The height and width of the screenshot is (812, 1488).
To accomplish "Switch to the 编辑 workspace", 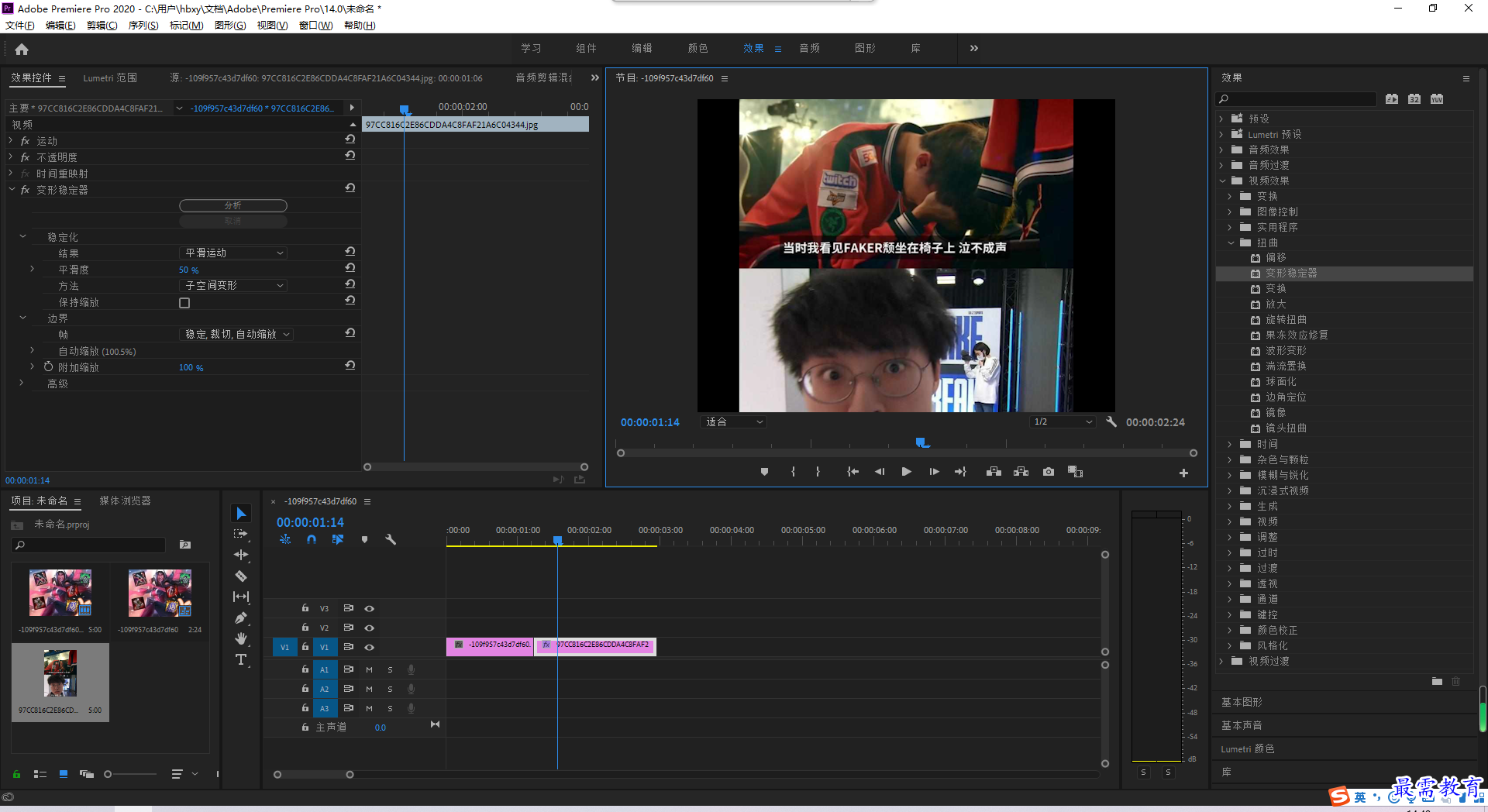I will (x=642, y=48).
